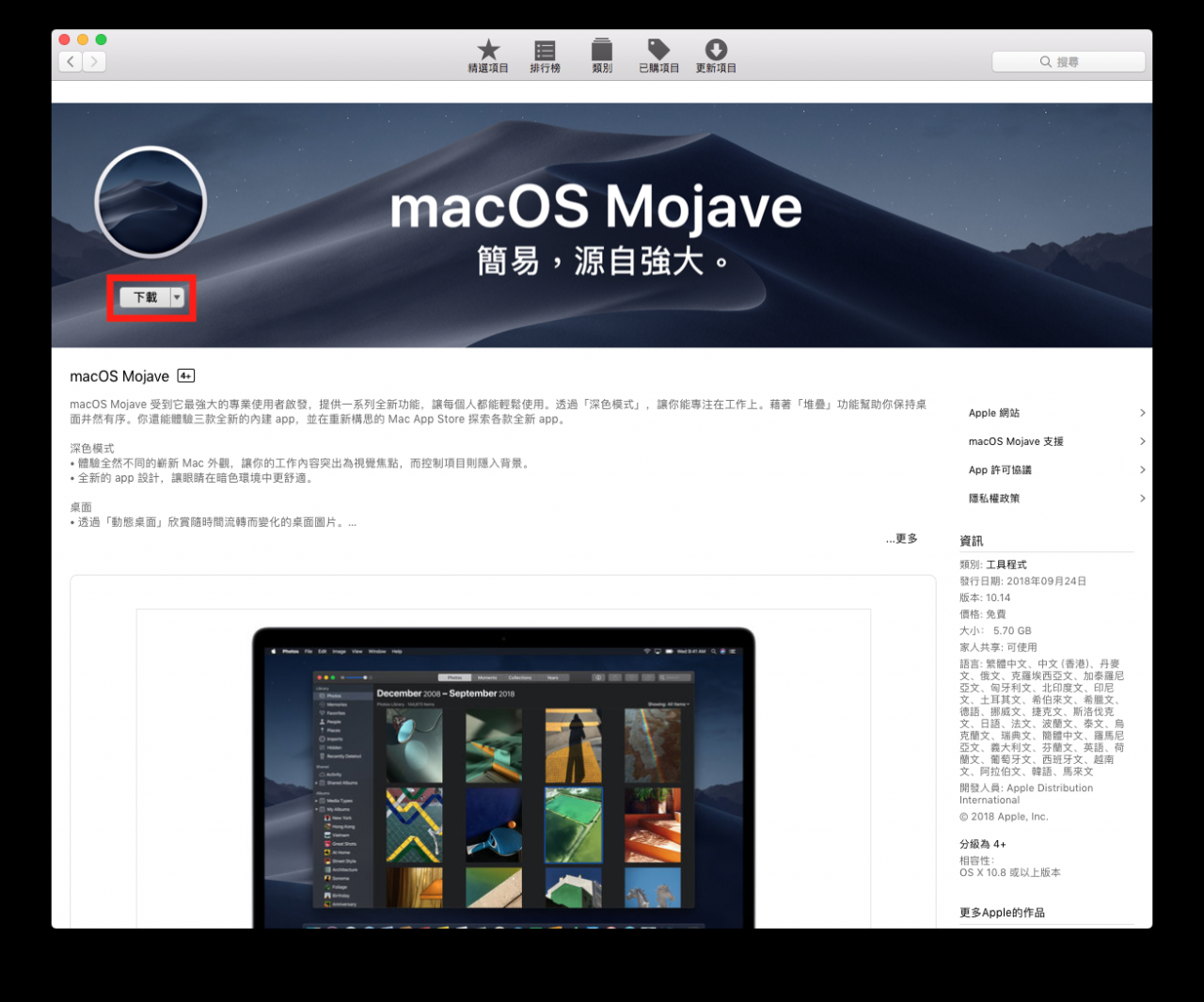Screen dimensions: 1204x1002
Task: Click the 類別: 工具程式 text
Action: tap(993, 565)
